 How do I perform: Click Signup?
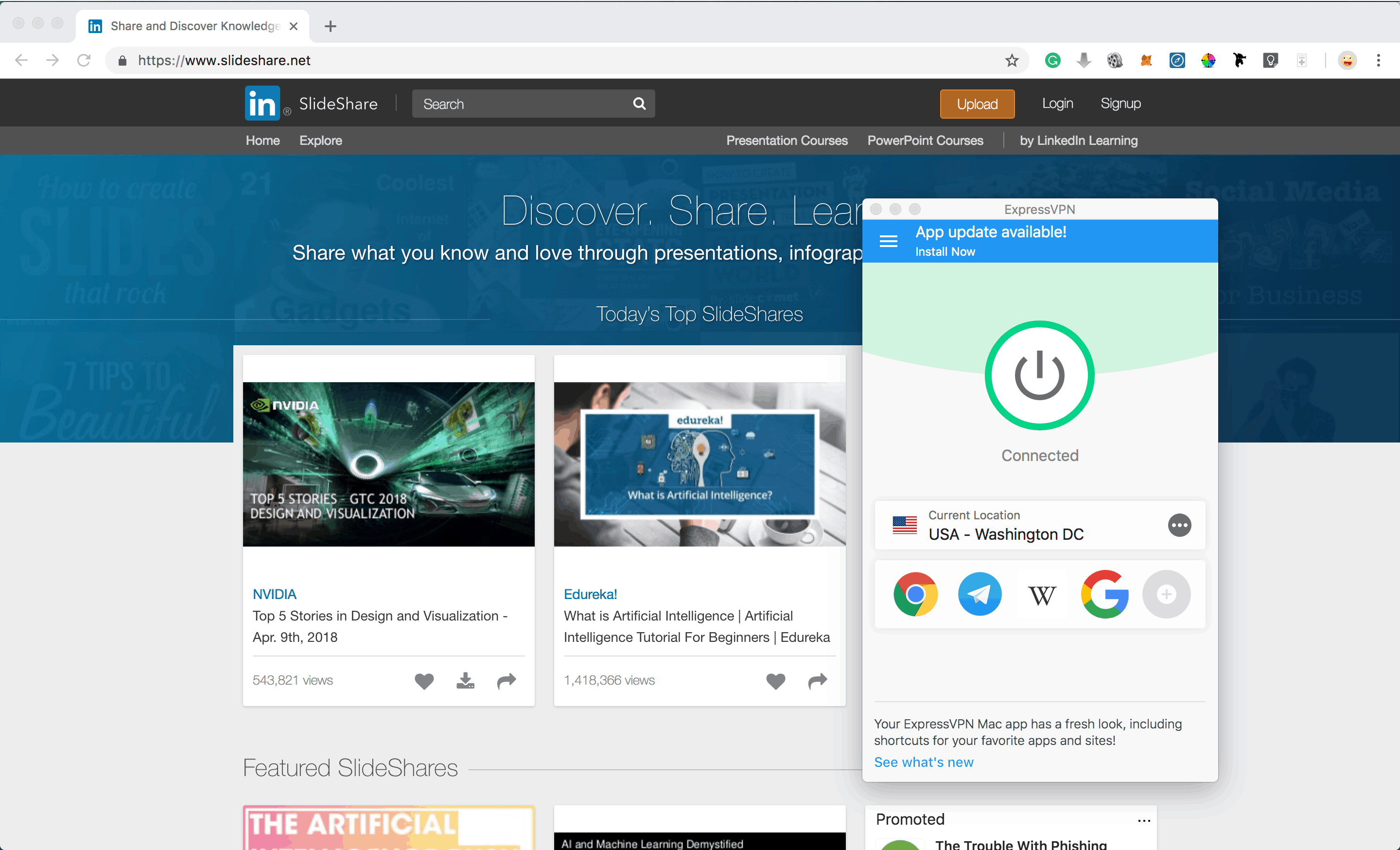pyautogui.click(x=1120, y=104)
